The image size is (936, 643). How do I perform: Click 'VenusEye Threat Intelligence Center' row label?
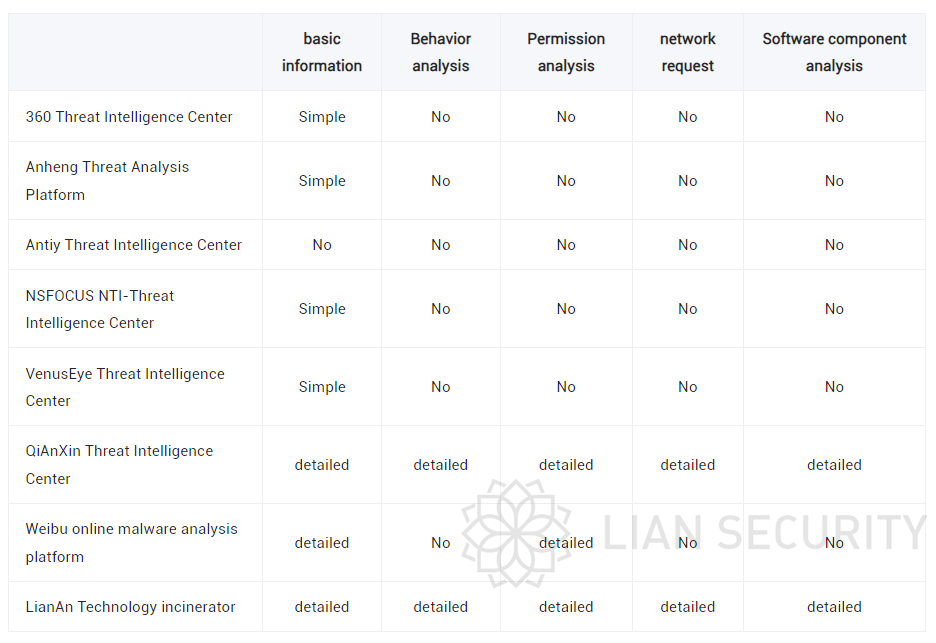[125, 387]
